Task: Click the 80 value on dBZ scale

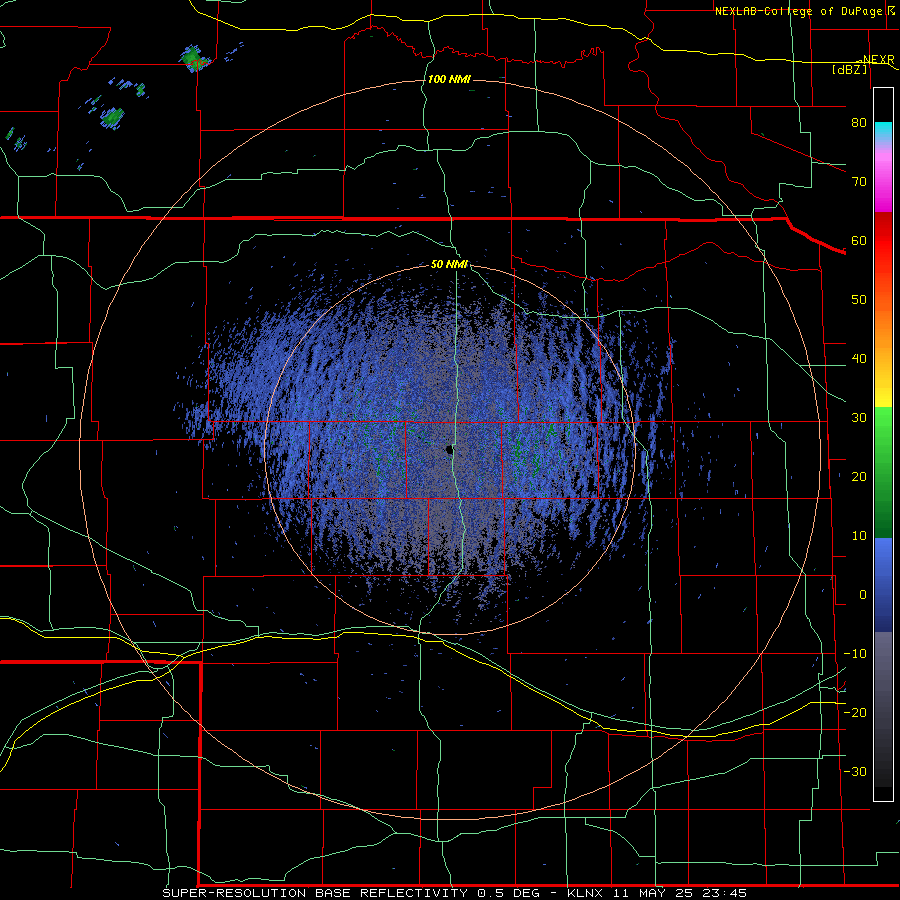Action: click(859, 122)
